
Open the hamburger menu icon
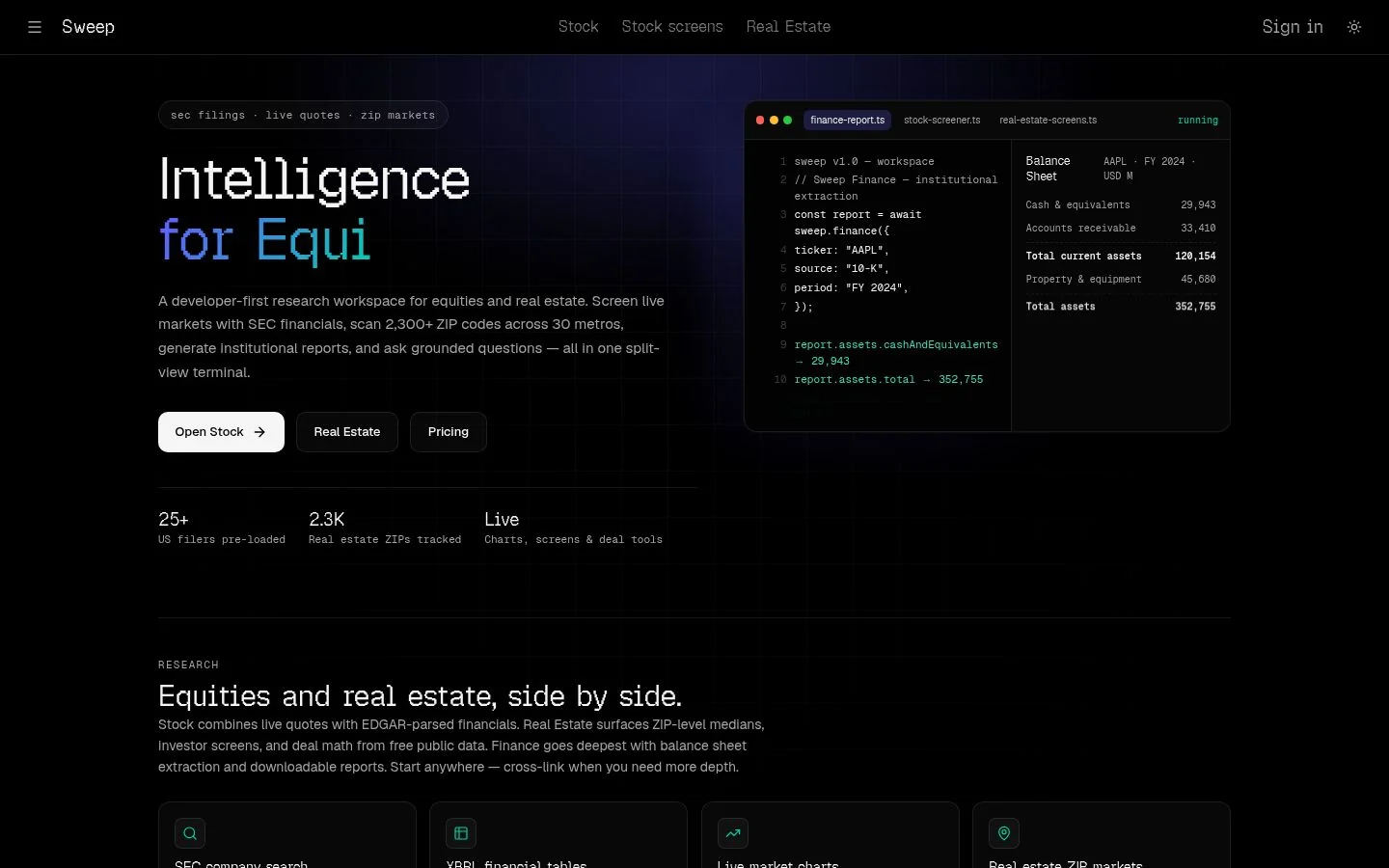pos(35,27)
